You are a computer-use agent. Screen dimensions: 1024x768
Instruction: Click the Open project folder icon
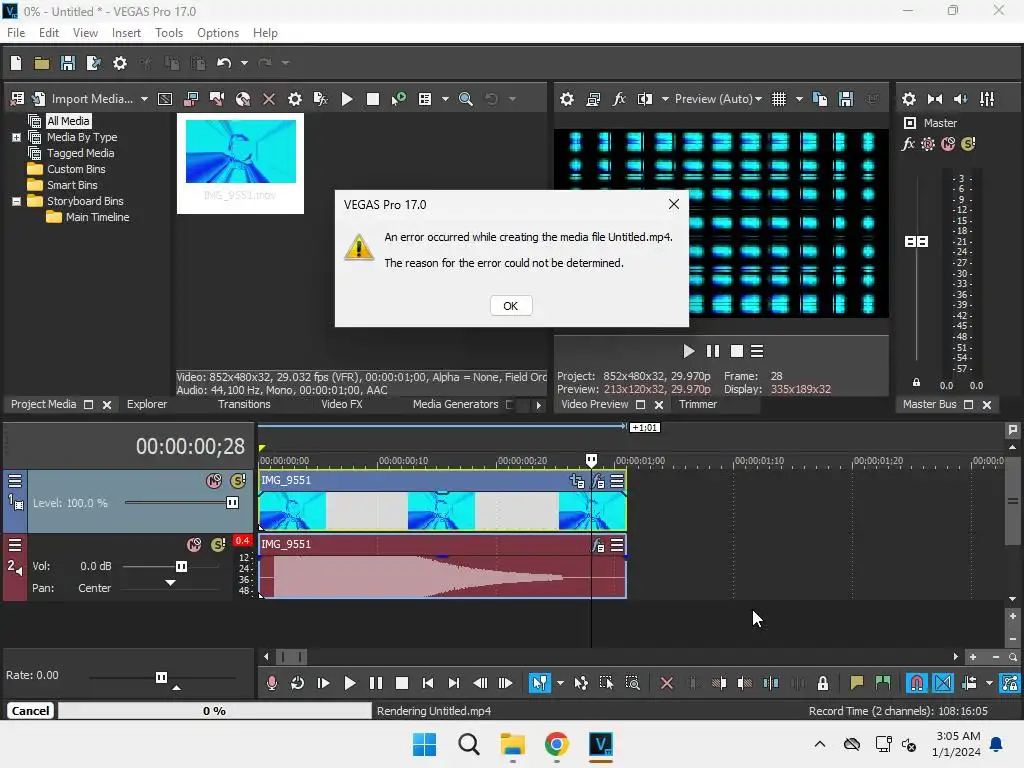click(42, 63)
